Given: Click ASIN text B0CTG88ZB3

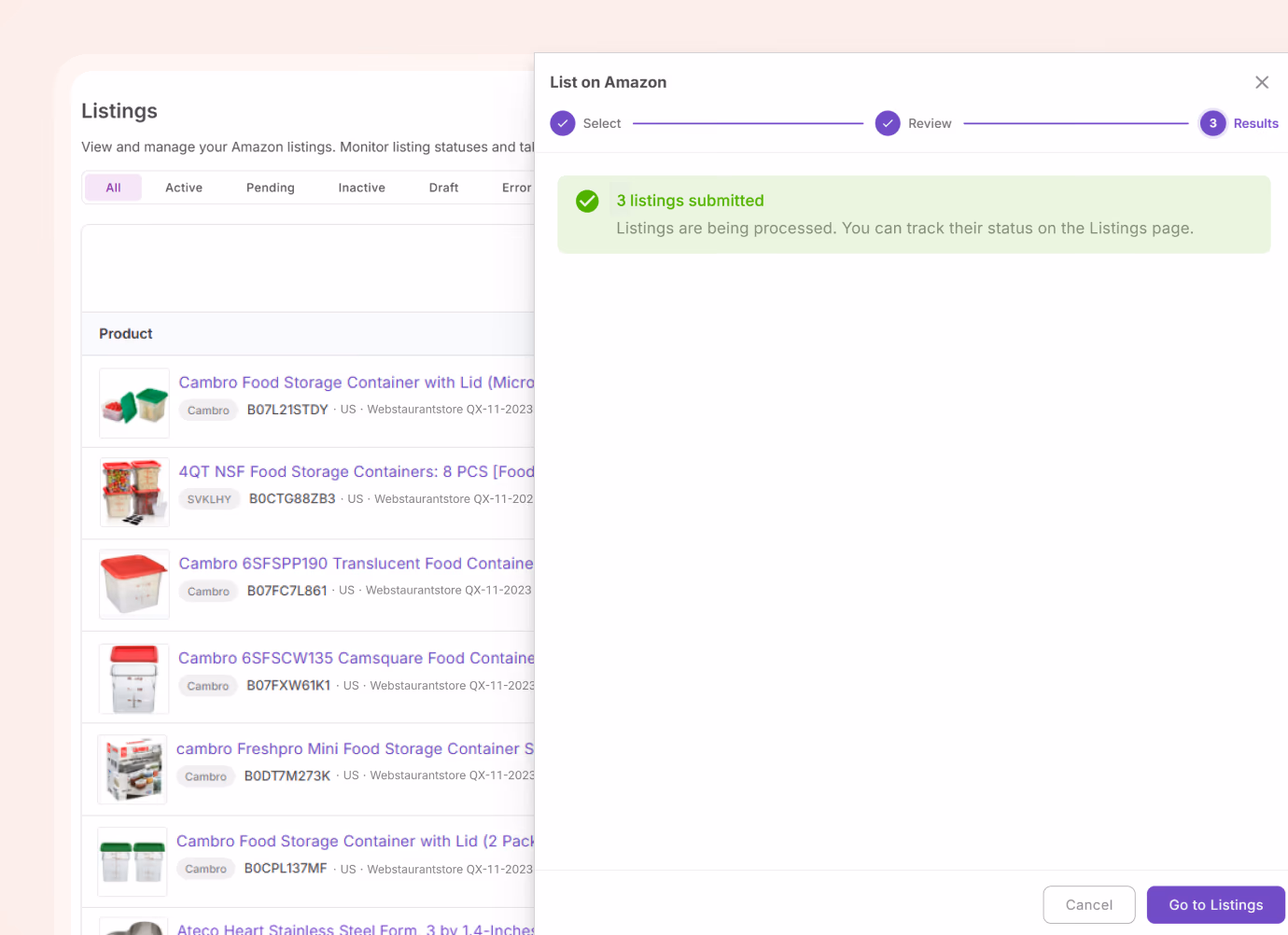Looking at the screenshot, I should tap(292, 499).
